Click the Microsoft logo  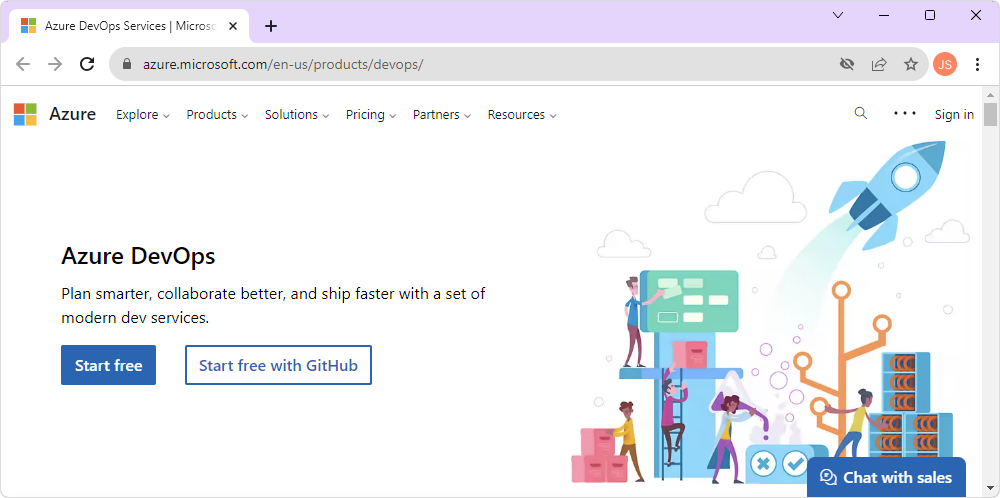[25, 114]
